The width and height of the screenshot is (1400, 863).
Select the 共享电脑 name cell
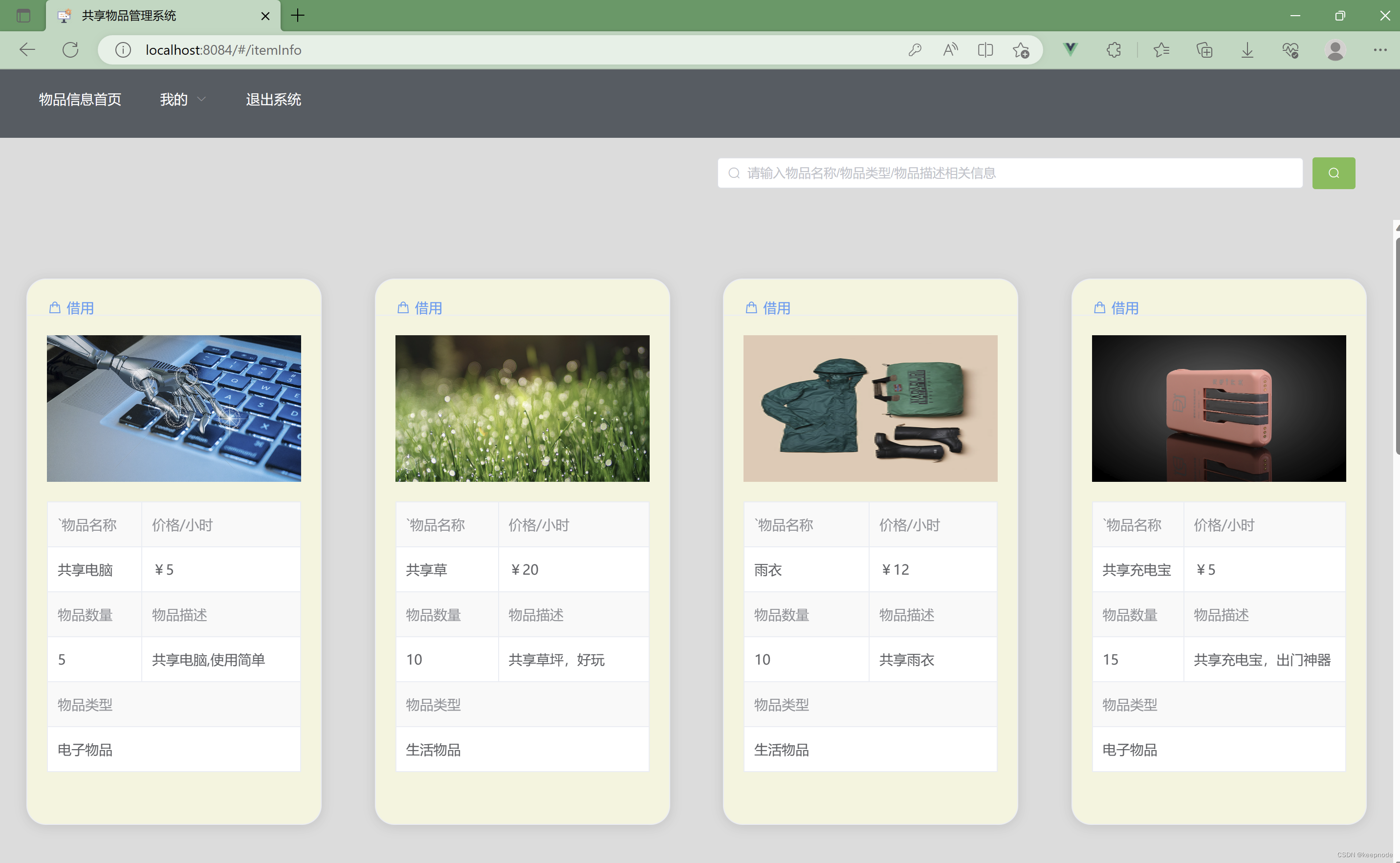tap(95, 570)
